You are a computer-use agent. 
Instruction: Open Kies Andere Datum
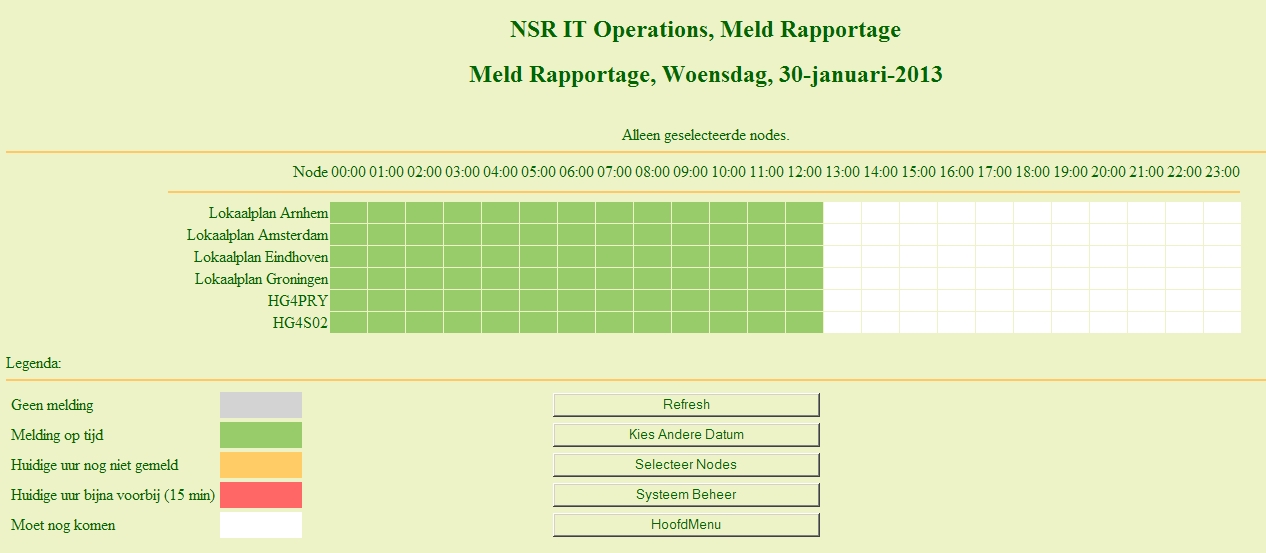coord(686,435)
